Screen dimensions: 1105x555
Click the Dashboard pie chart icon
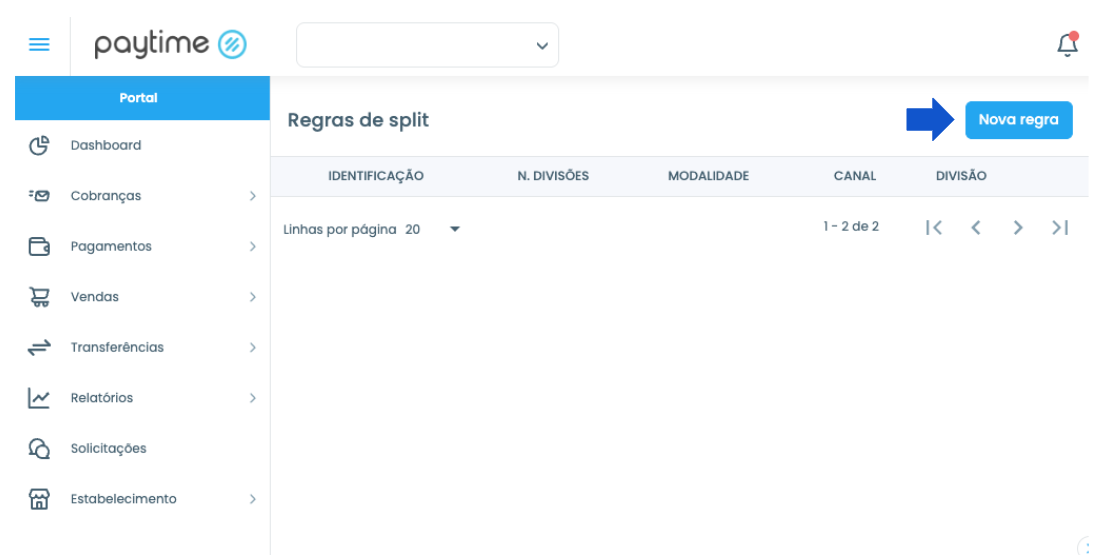pos(39,145)
